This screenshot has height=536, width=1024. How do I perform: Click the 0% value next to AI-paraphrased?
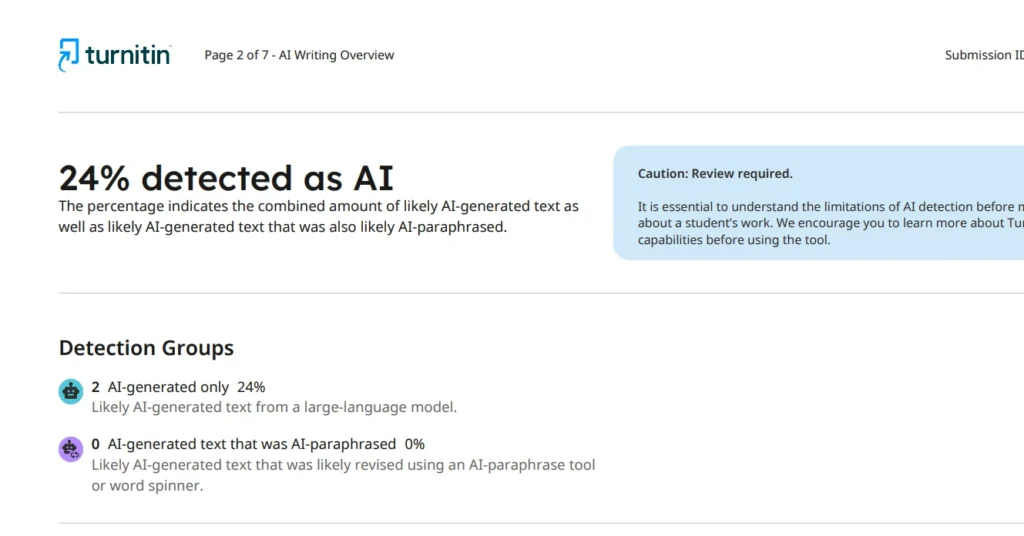[x=415, y=444]
